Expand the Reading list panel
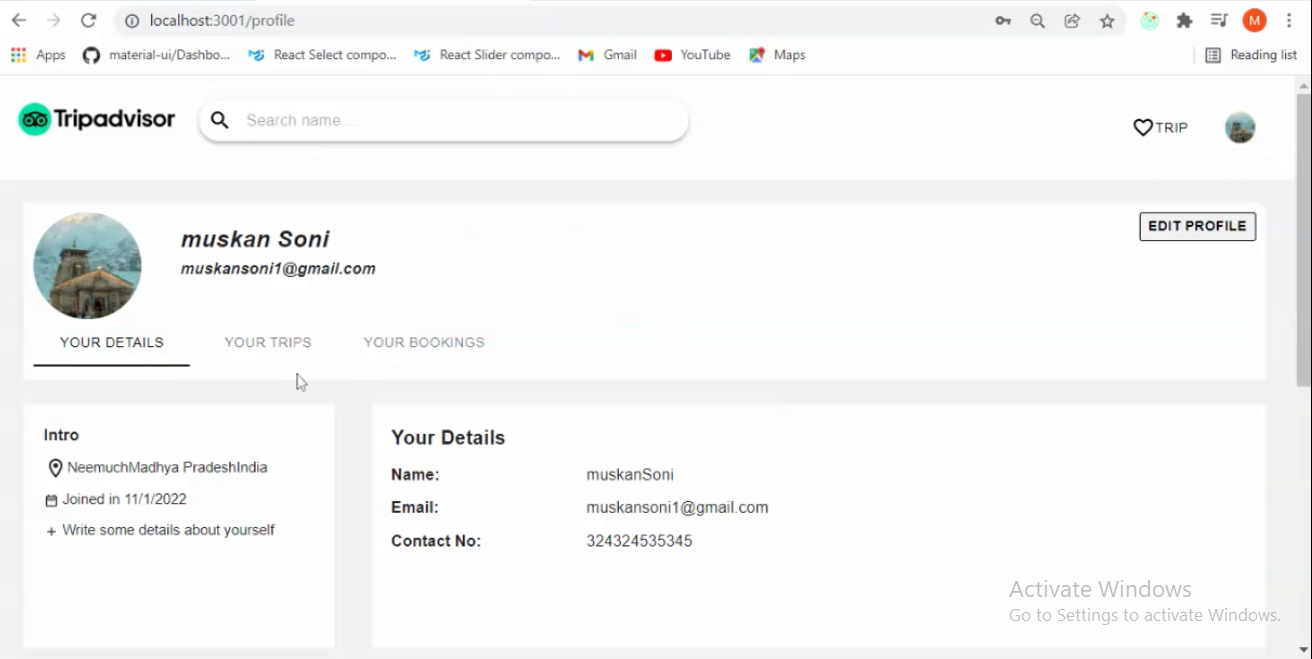This screenshot has width=1312, height=659. pyautogui.click(x=1251, y=55)
